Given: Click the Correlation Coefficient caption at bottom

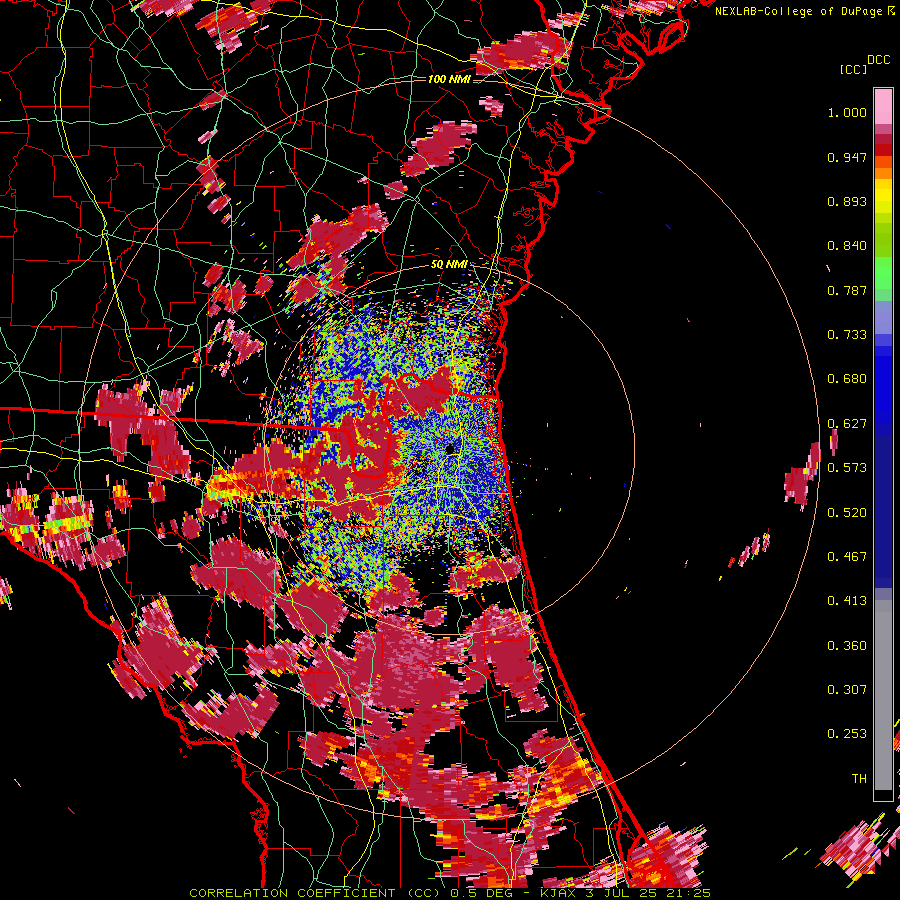Looking at the screenshot, I should 449,893.
